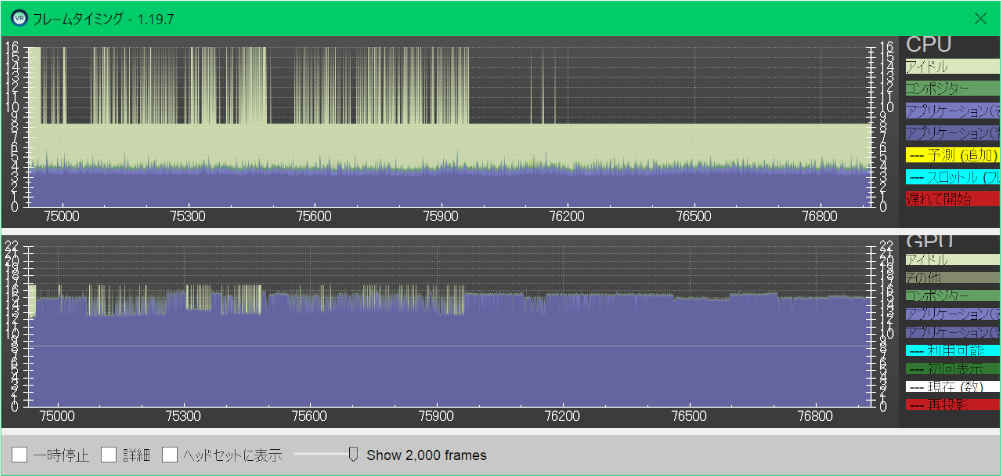Click the white 現在 (数) legend entry
The width and height of the screenshot is (1001, 476).
click(x=951, y=386)
